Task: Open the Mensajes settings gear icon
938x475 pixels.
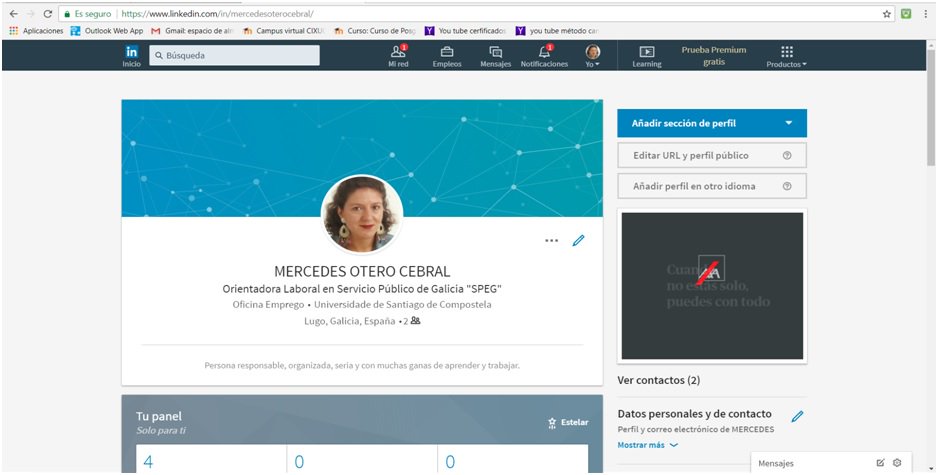Action: coord(897,462)
